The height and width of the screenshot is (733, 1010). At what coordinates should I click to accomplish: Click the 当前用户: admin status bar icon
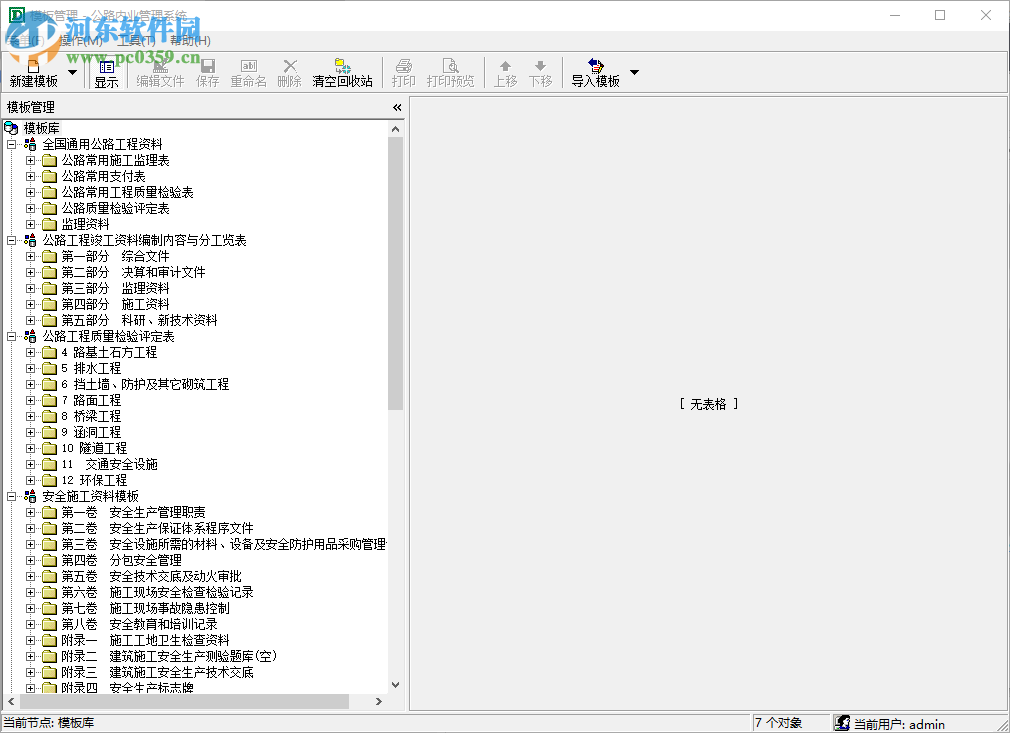tap(843, 723)
